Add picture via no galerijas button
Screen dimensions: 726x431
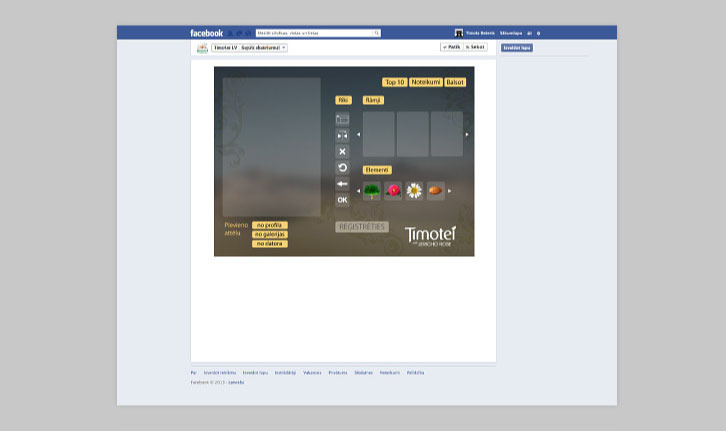tap(269, 234)
